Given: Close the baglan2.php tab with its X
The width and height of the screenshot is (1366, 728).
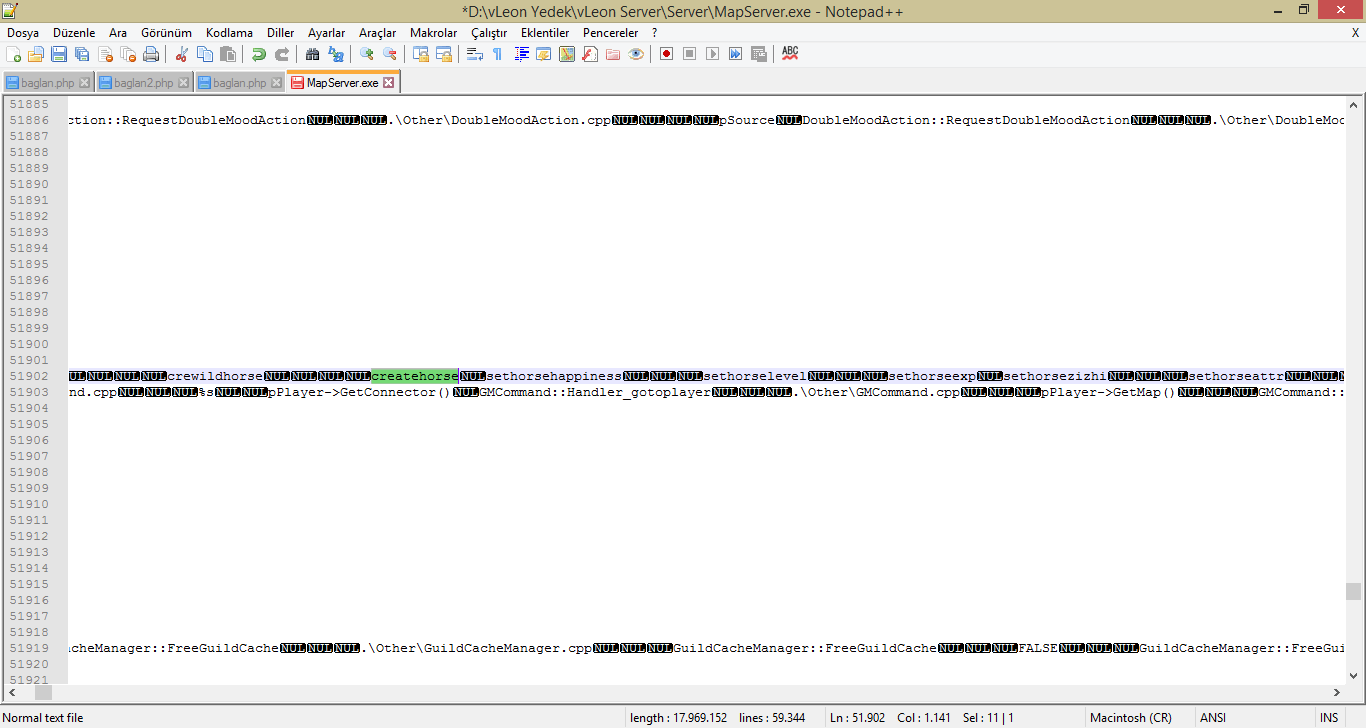Looking at the screenshot, I should tap(183, 83).
